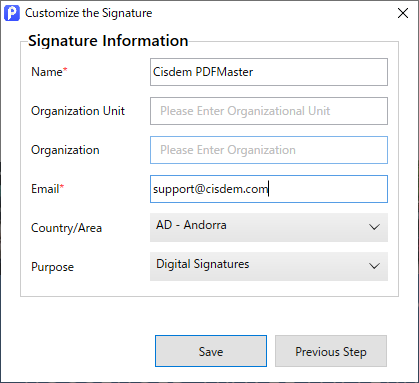Expand Country/Area list via its chevron arrow

coord(374,227)
